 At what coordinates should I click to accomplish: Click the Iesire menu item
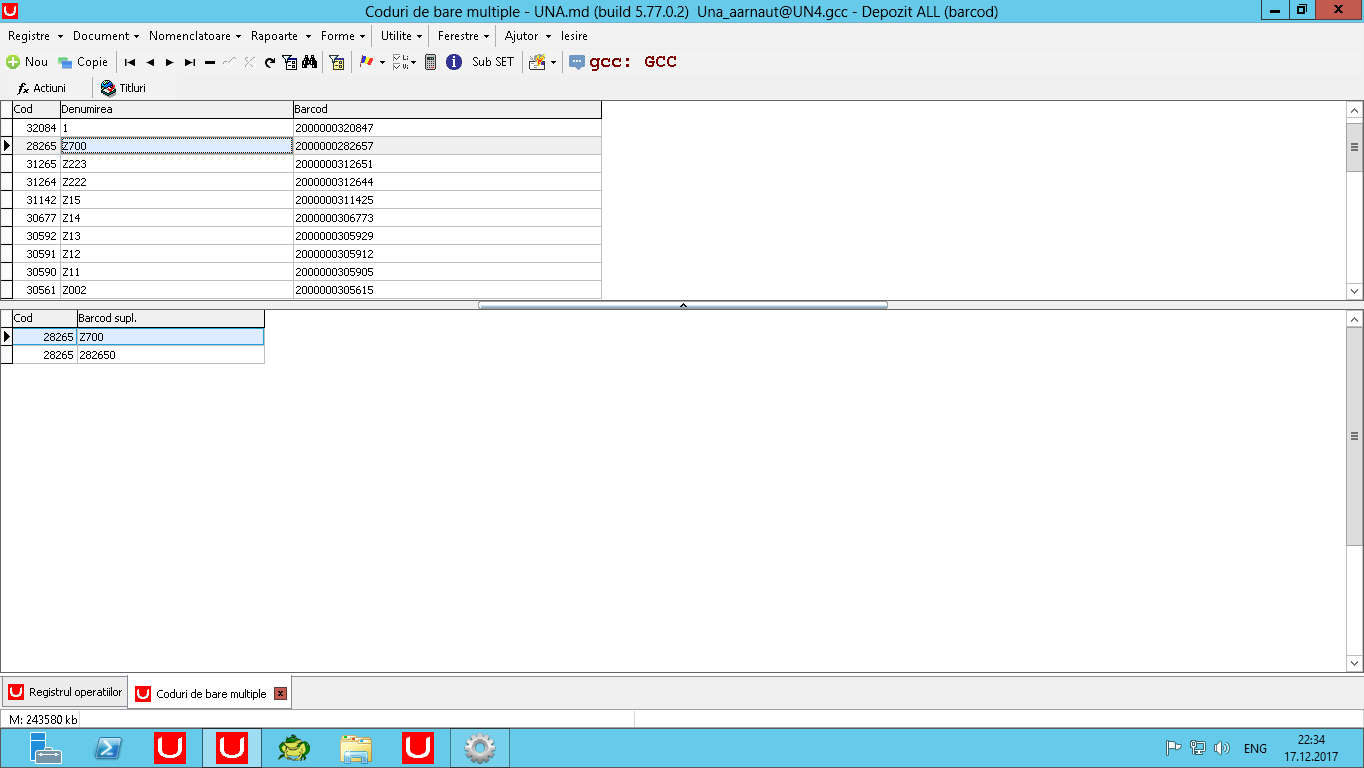click(x=574, y=35)
